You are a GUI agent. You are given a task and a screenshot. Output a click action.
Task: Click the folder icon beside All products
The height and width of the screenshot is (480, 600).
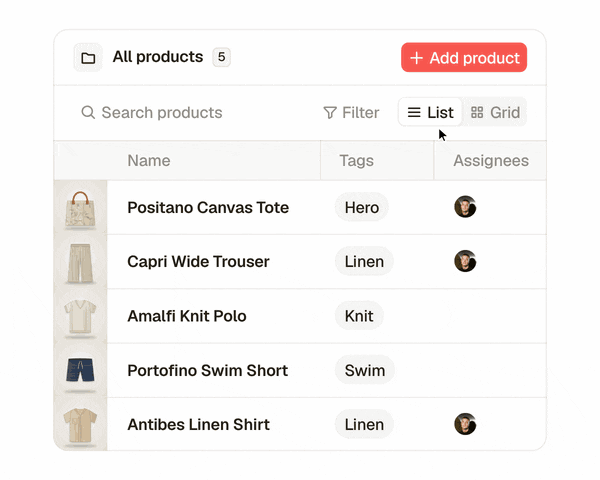(88, 58)
